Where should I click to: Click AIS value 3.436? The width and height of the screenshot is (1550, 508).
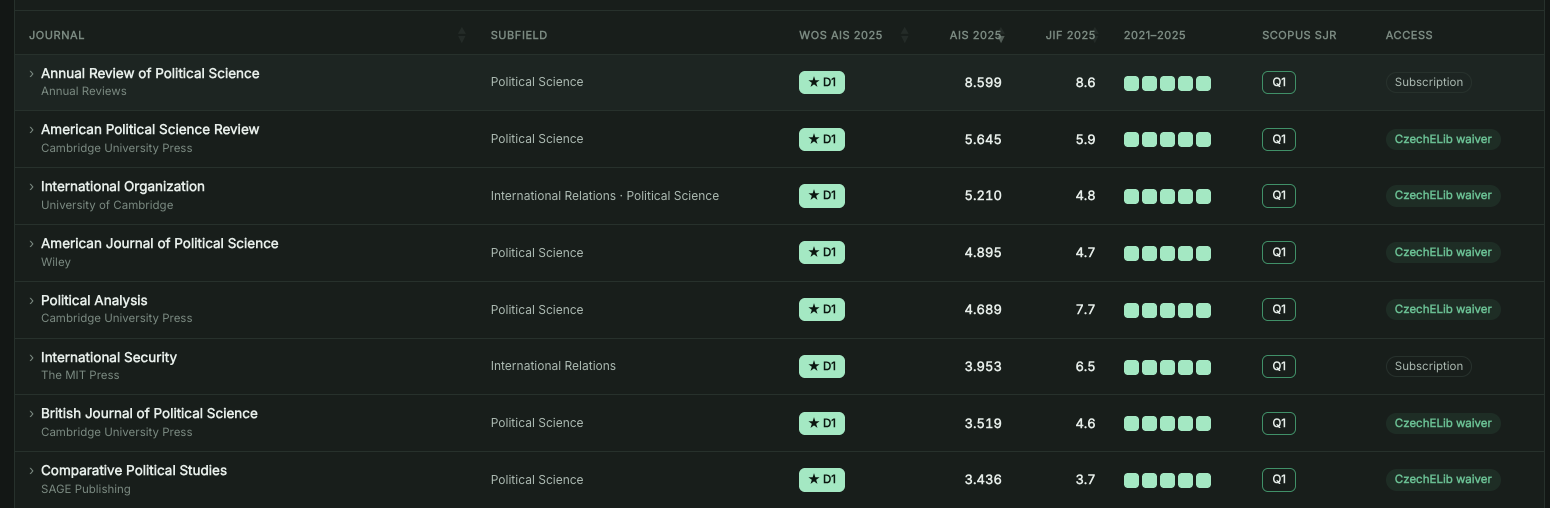983,479
